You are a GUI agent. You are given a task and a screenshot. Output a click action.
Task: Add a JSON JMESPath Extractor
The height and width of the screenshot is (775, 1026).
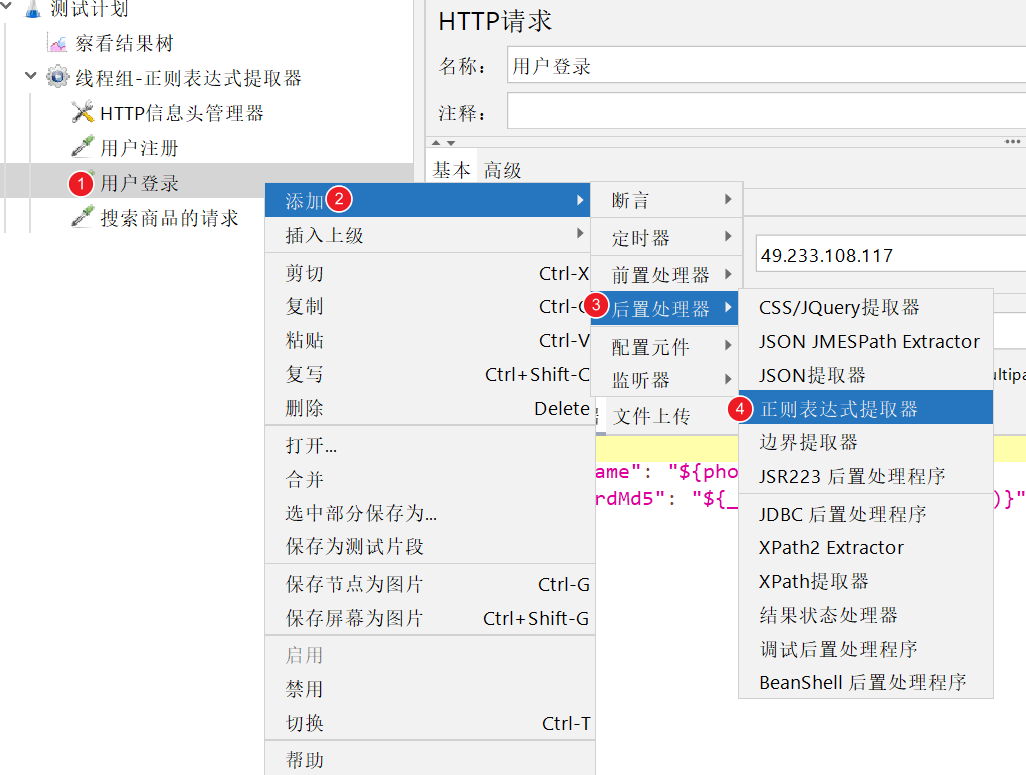[866, 341]
